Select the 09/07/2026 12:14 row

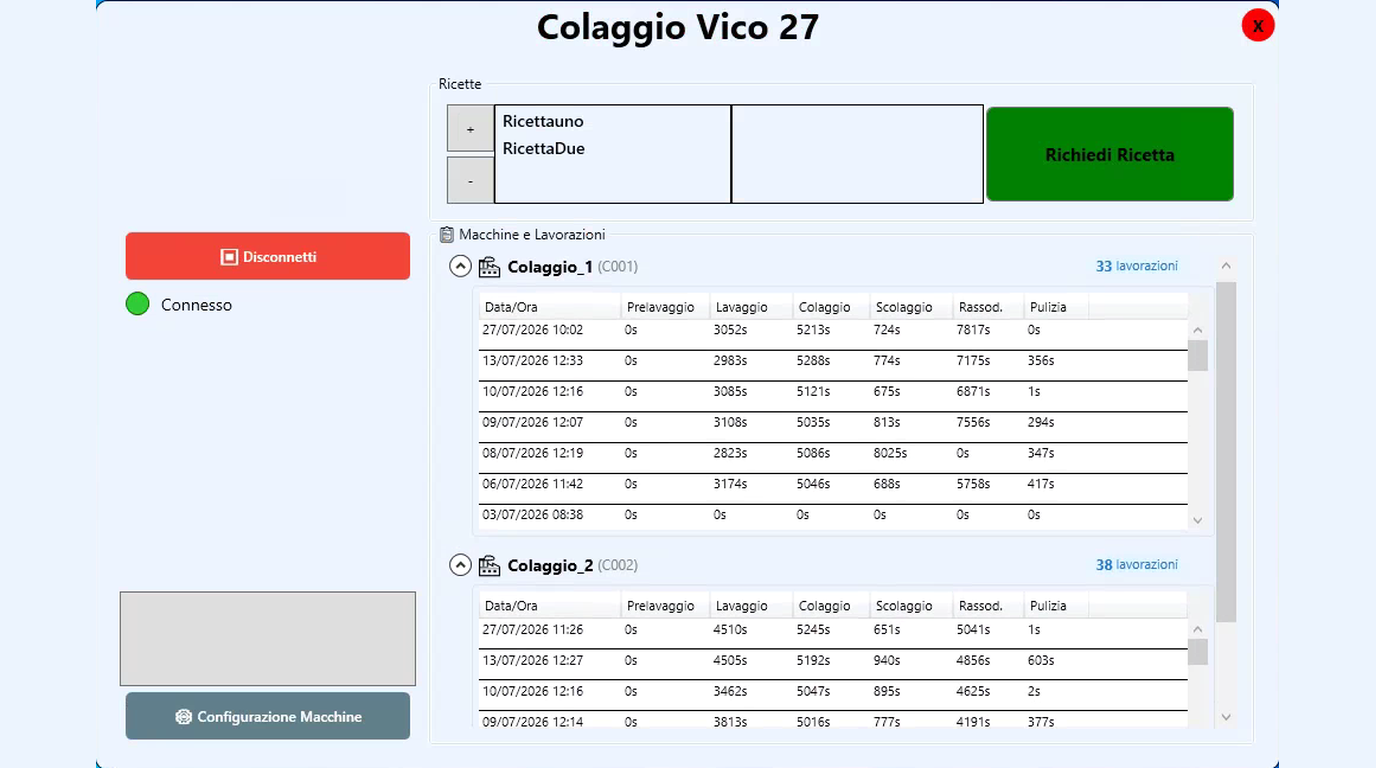(833, 721)
